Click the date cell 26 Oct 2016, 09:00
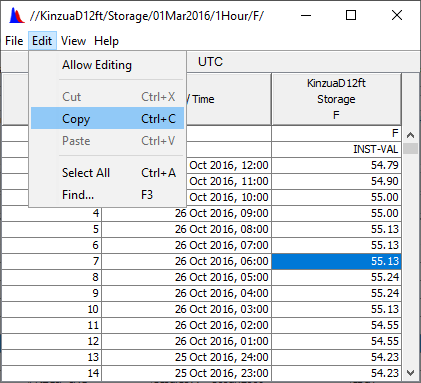 [186, 213]
